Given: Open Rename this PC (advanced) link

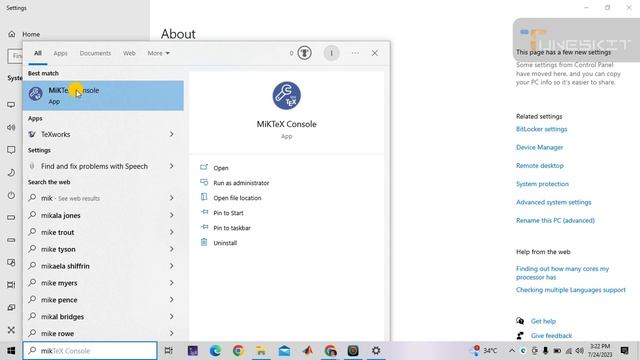Looking at the screenshot, I should point(555,220).
